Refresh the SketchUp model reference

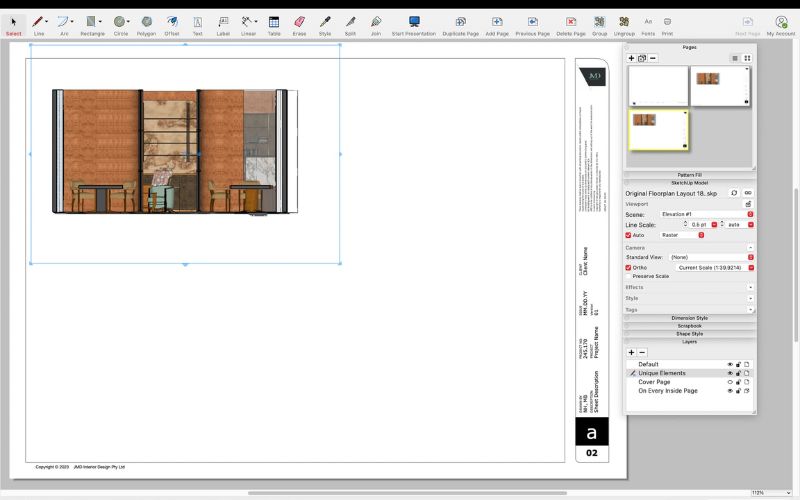(734, 193)
